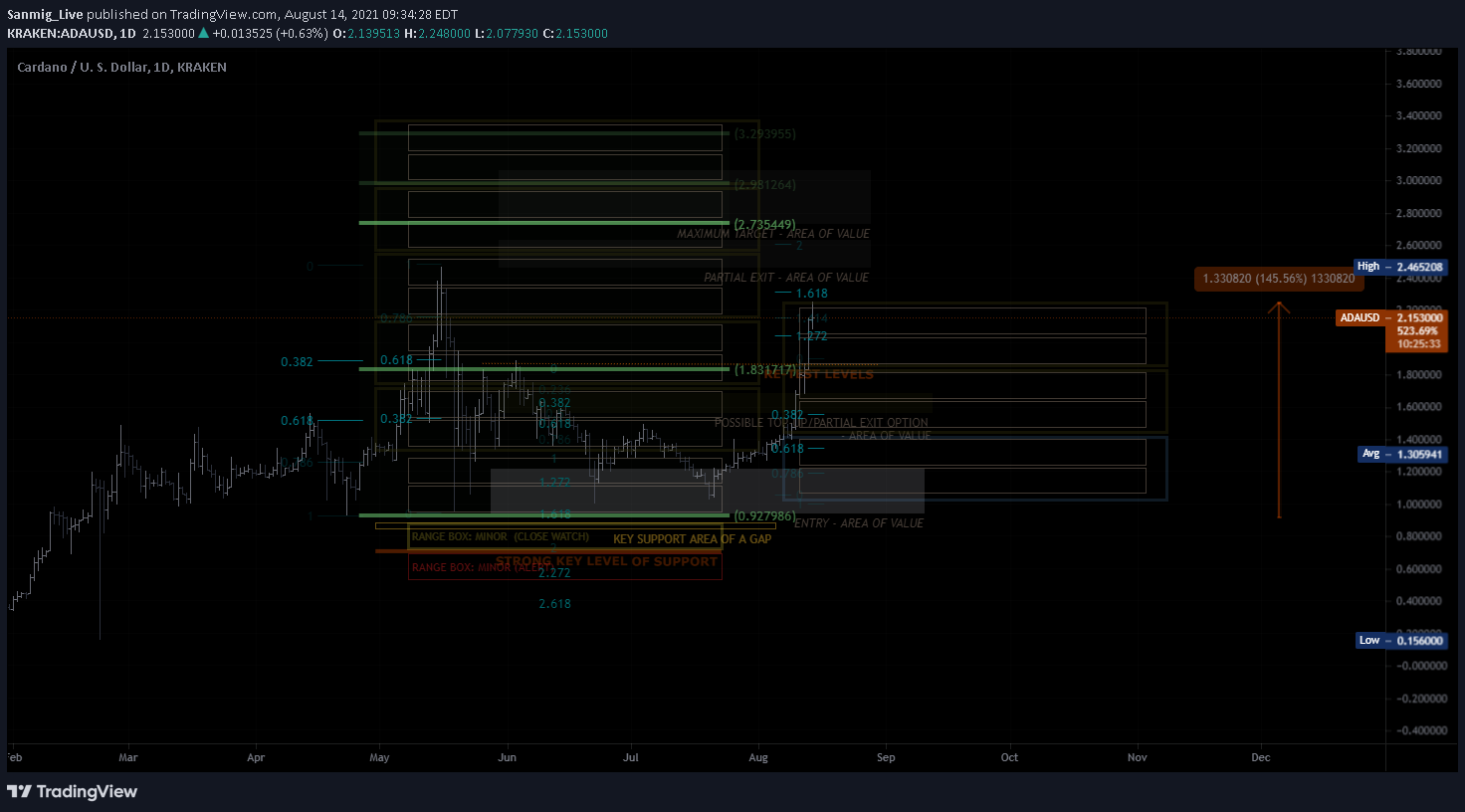This screenshot has width=1465, height=812.
Task: Click the Low 0.156000 price label
Action: click(x=1401, y=640)
